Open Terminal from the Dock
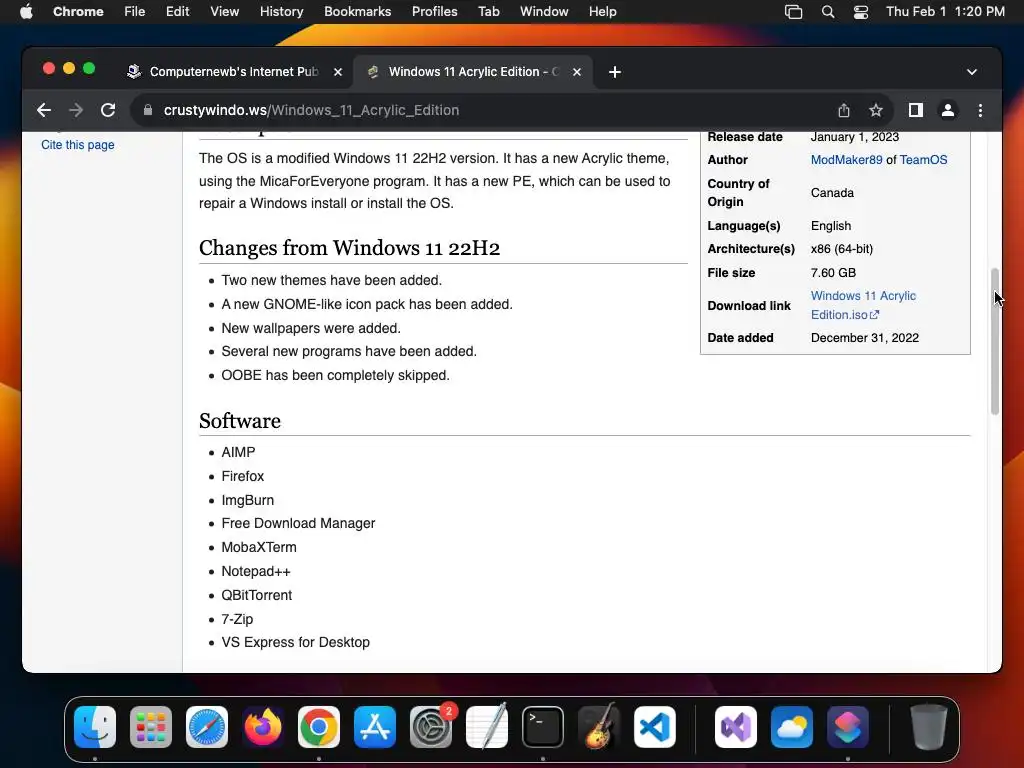Viewport: 1024px width, 768px height. pos(543,727)
